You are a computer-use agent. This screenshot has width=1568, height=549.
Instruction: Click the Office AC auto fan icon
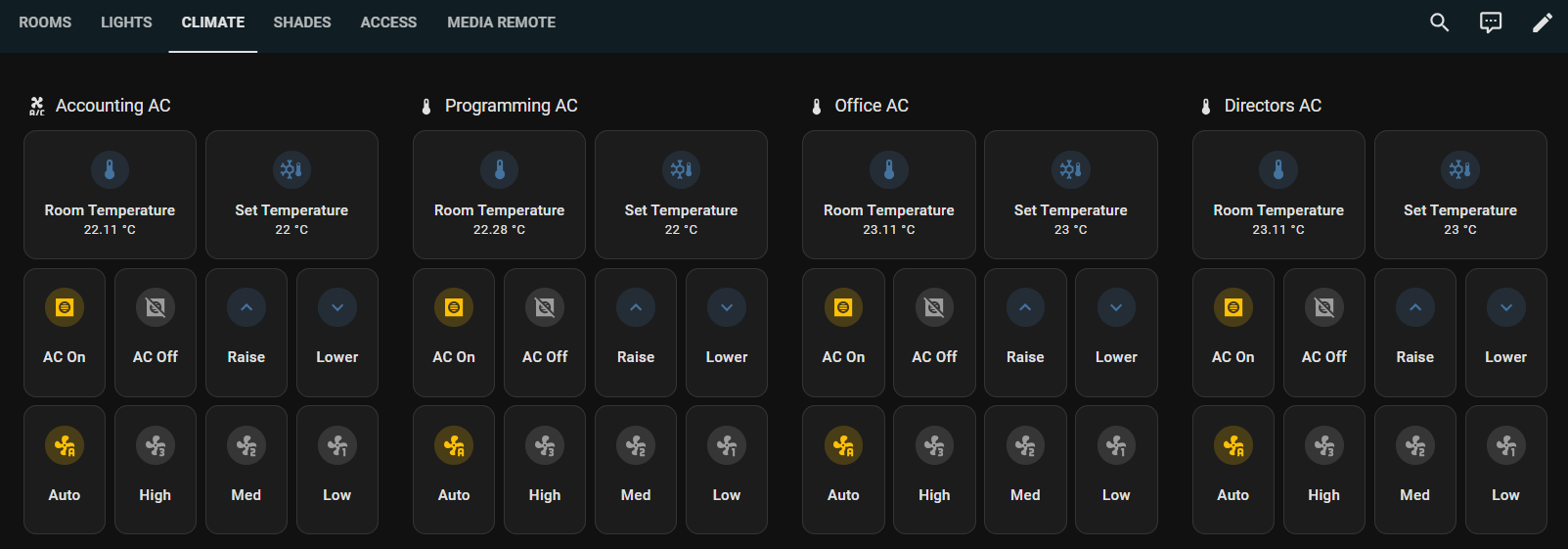click(x=843, y=446)
